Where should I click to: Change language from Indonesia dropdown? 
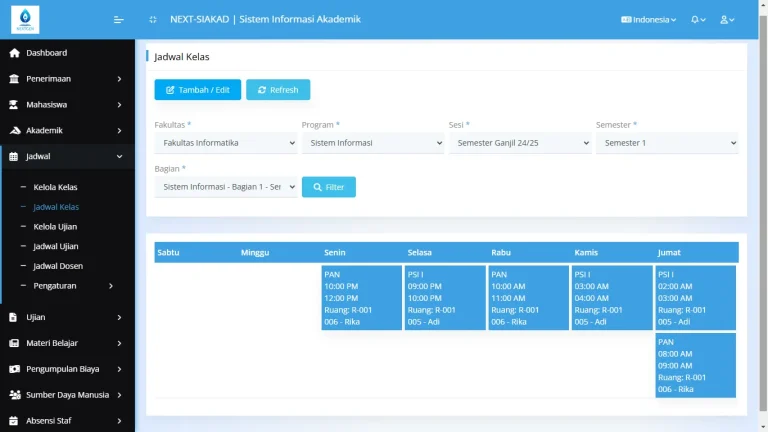click(649, 19)
